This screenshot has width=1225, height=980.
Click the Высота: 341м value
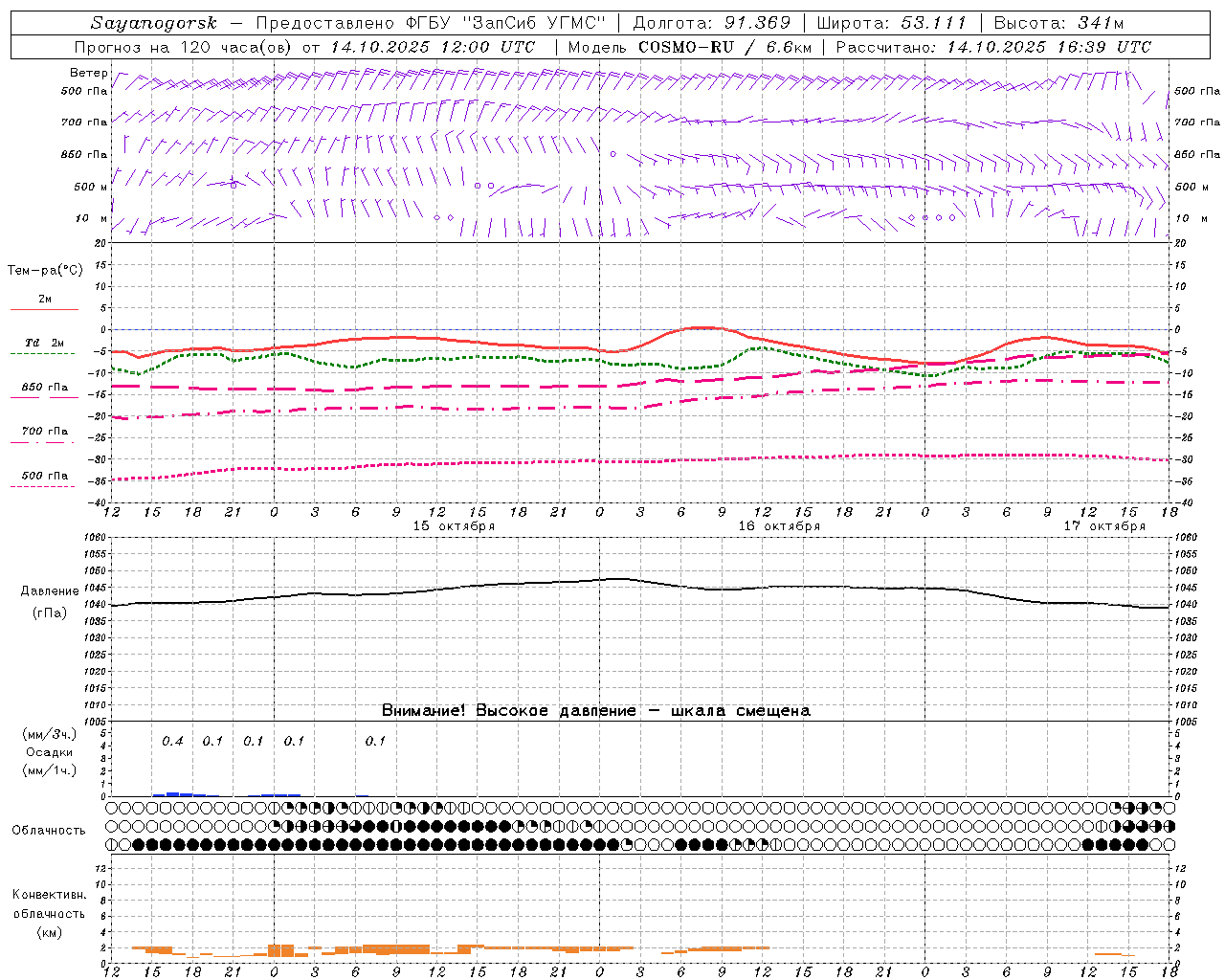1058,23
